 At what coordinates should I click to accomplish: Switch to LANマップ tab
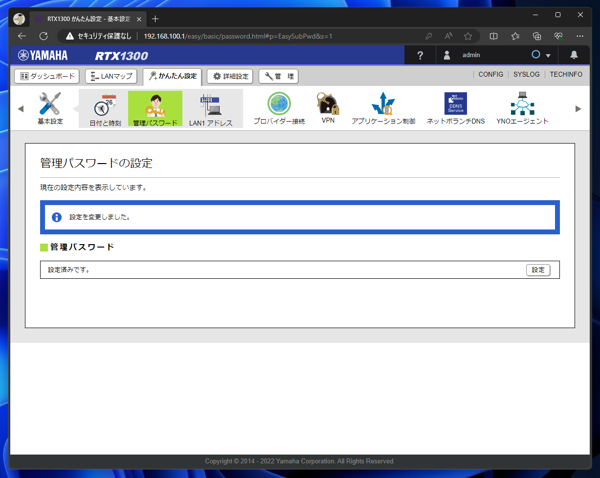tap(111, 76)
